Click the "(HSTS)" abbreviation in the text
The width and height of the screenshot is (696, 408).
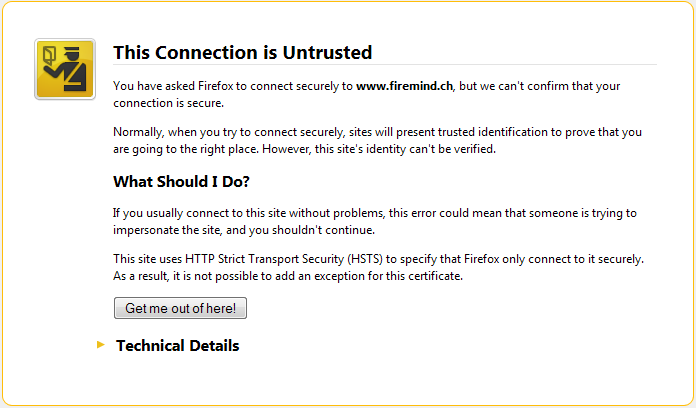365,259
